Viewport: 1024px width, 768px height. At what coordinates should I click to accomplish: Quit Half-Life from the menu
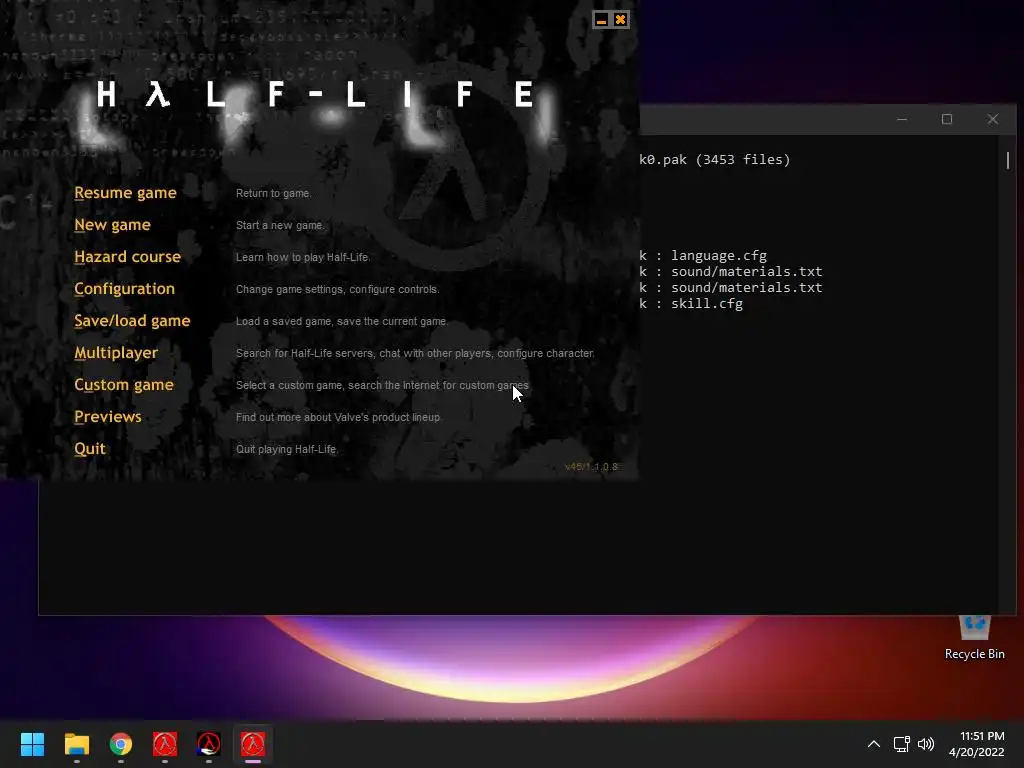(x=89, y=449)
